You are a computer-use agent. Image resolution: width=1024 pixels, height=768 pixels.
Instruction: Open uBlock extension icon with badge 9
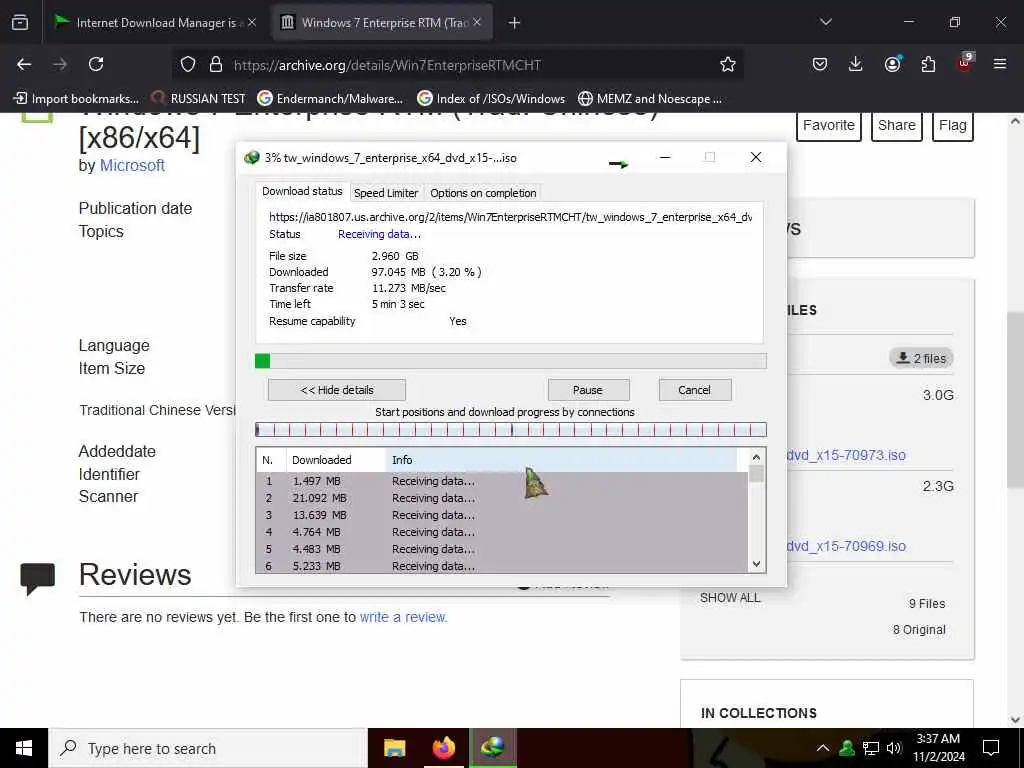(965, 63)
